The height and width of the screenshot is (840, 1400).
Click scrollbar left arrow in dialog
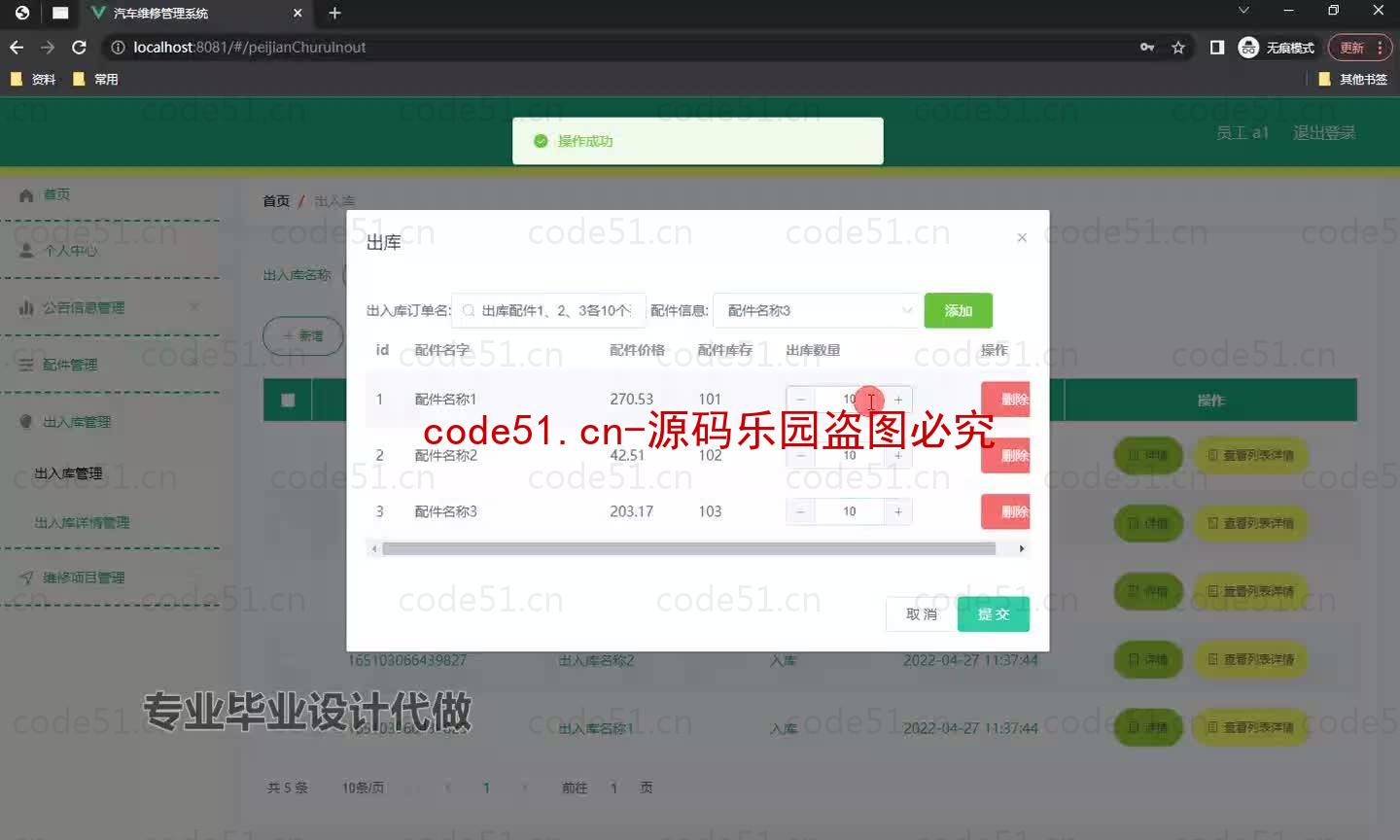(373, 548)
